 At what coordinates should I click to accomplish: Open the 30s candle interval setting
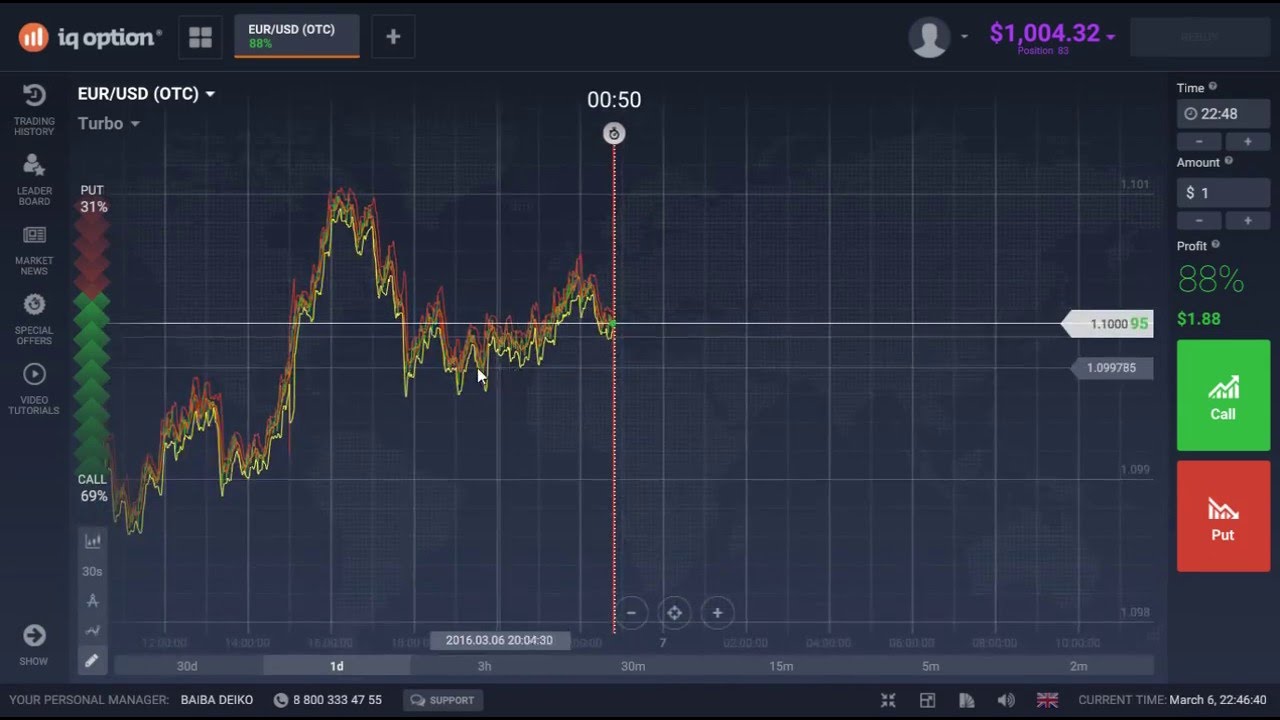tap(92, 571)
